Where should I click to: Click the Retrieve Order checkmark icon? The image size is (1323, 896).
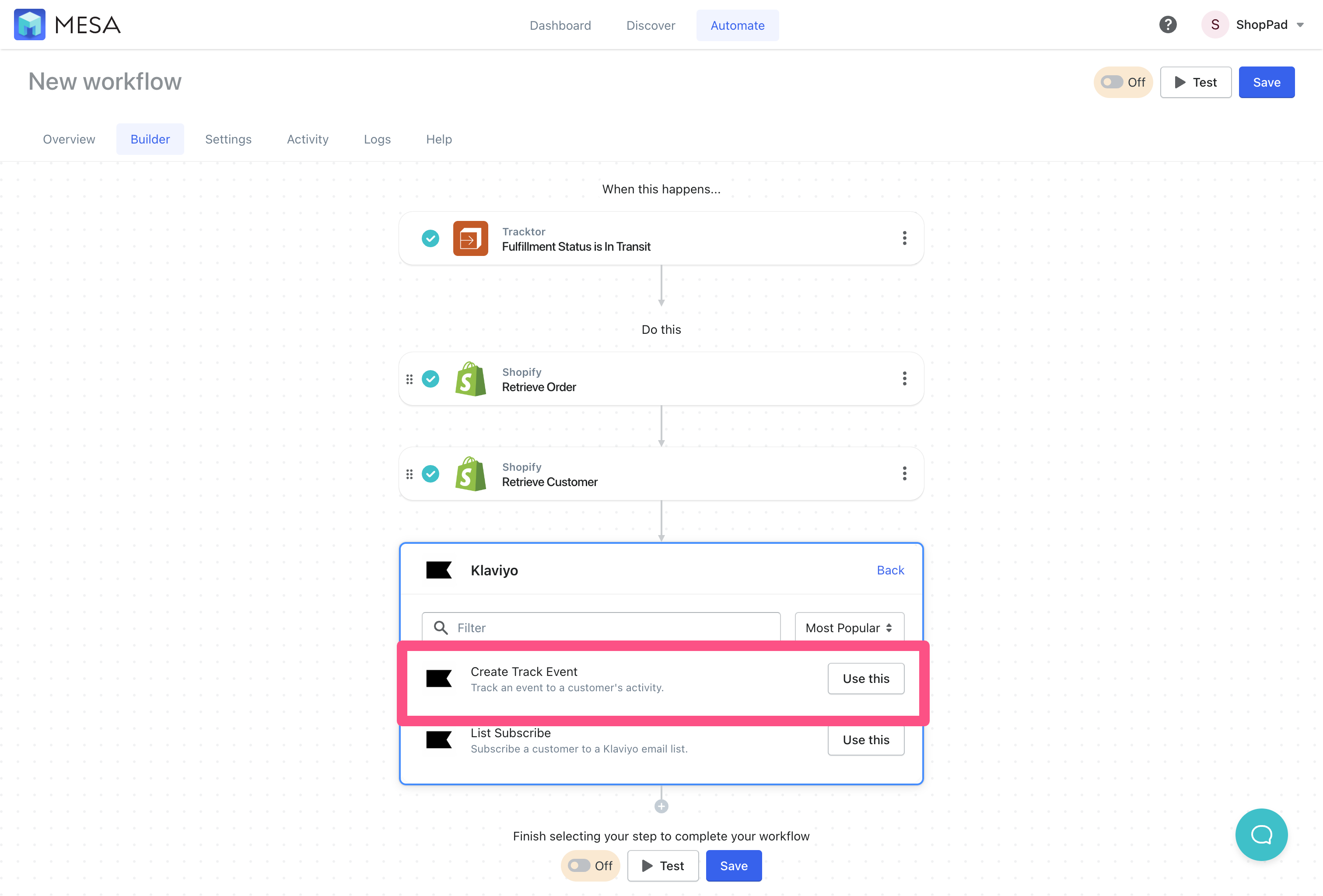pyautogui.click(x=430, y=379)
